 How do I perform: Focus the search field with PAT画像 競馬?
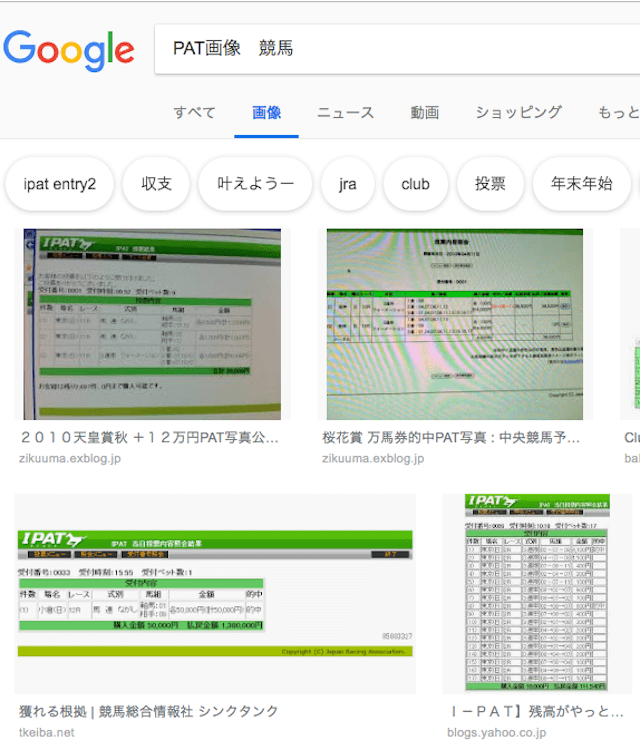click(x=397, y=49)
